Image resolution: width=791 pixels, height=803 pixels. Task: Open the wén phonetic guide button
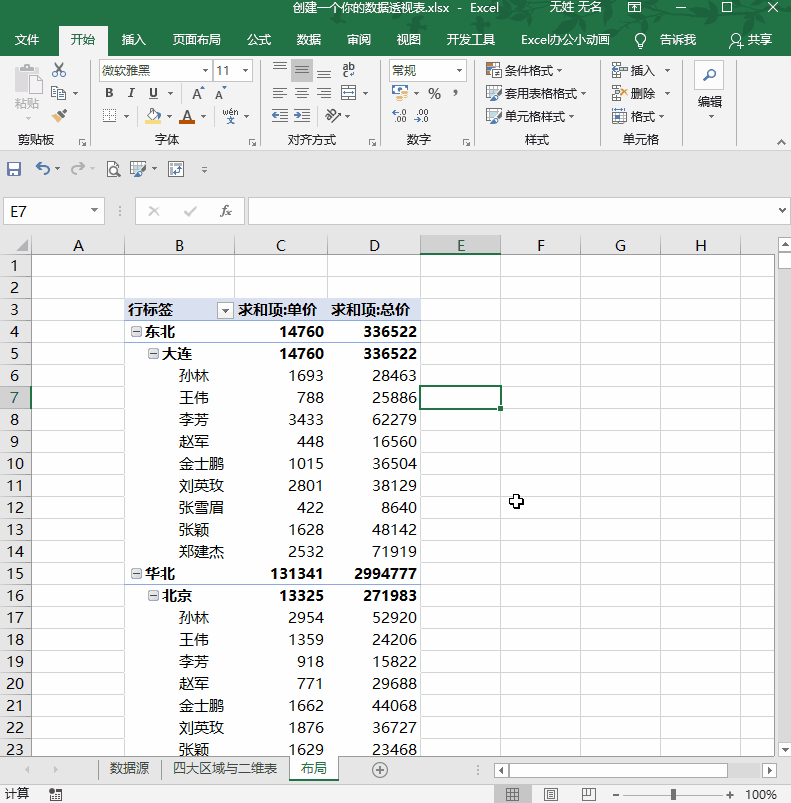click(230, 116)
